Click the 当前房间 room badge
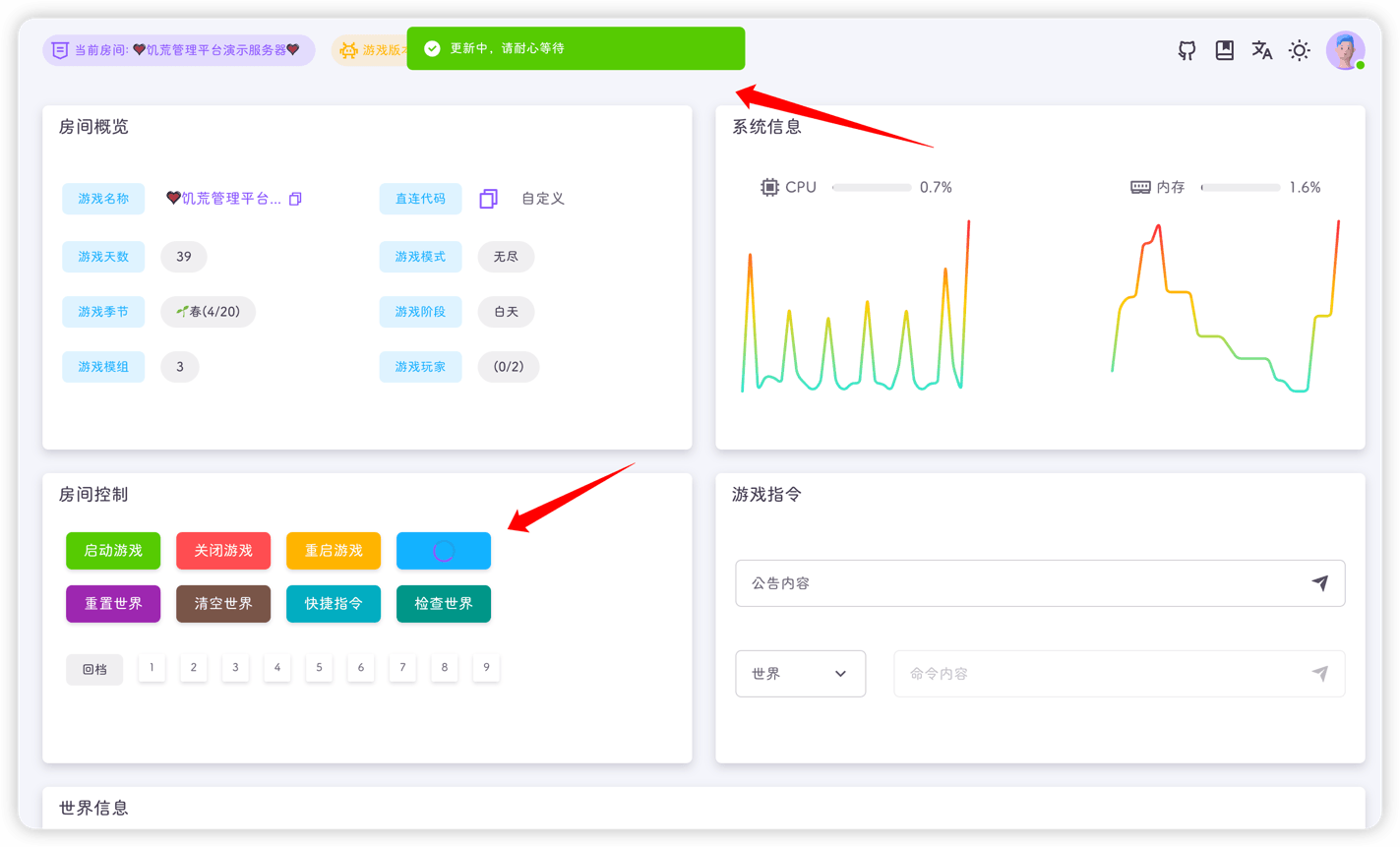 pos(178,49)
